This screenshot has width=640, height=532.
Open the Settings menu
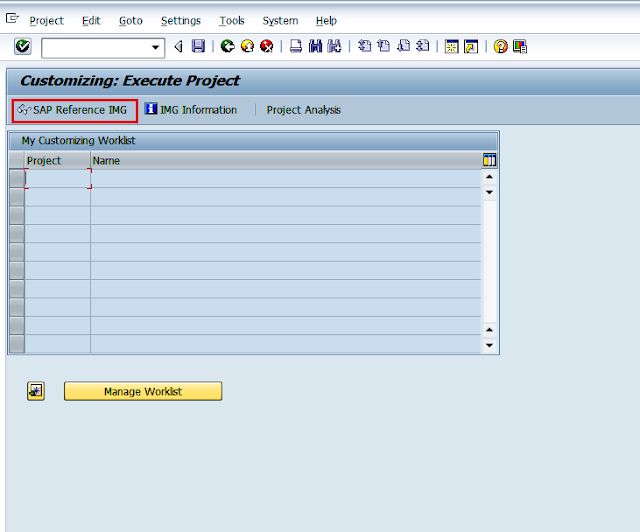click(181, 20)
